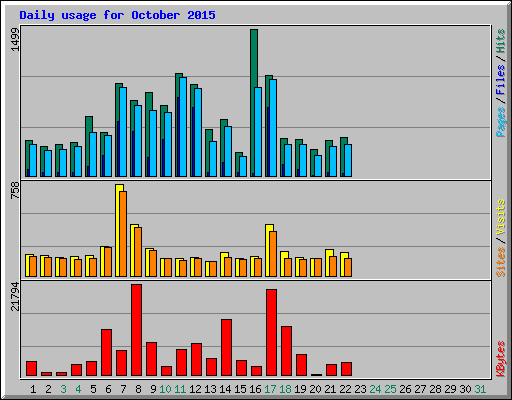The width and height of the screenshot is (512, 400).
Task: Click the 'Visits' legend label
Action: [500, 217]
